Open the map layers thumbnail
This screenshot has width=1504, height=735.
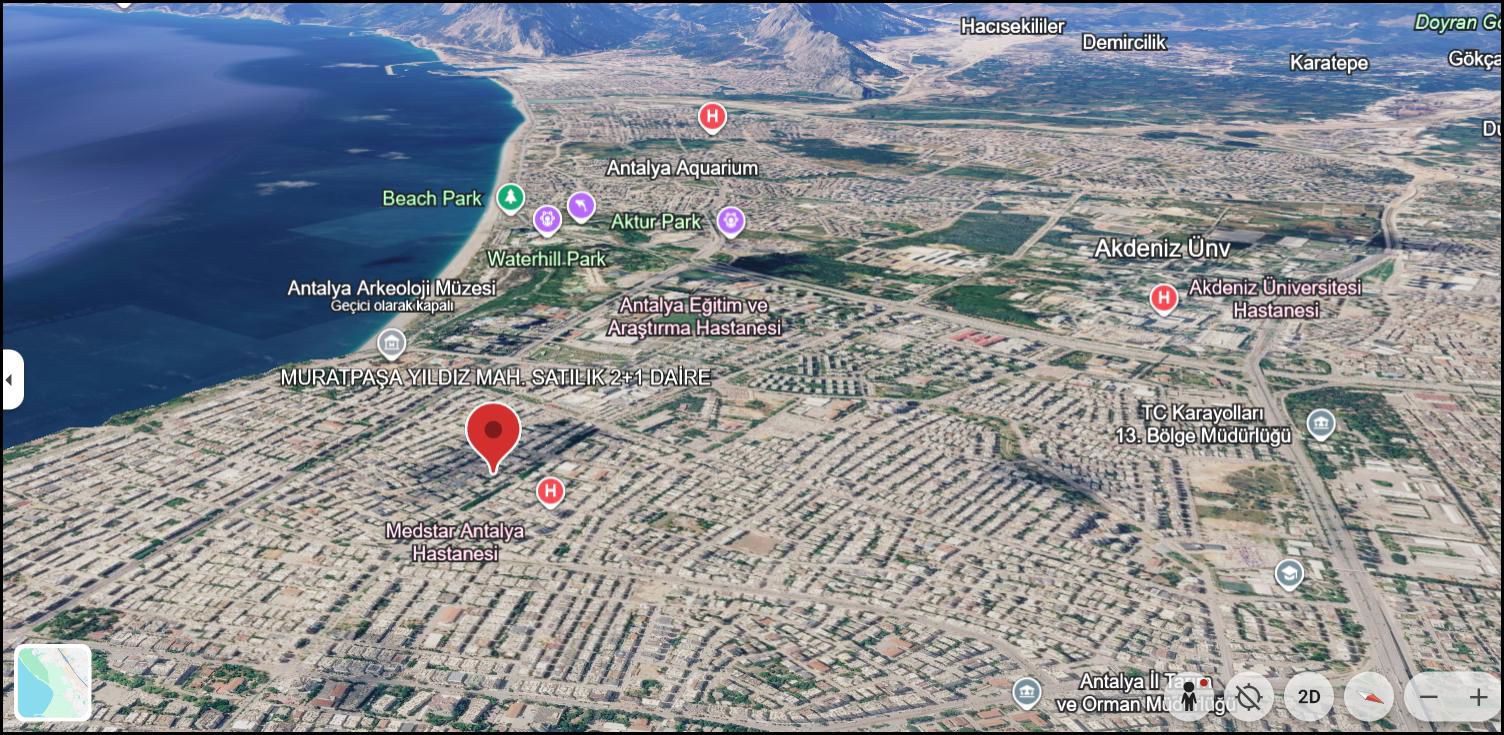[x=53, y=683]
